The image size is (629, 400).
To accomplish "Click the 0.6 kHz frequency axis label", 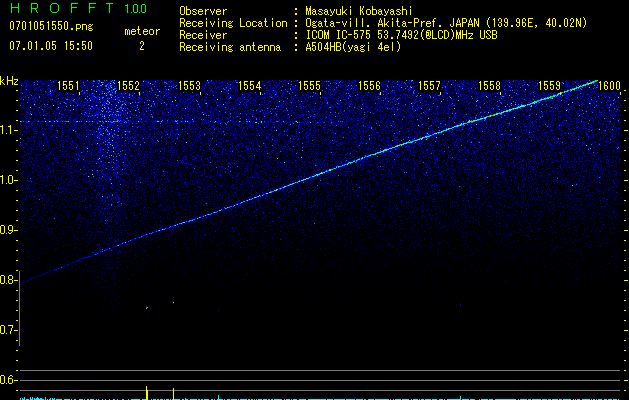I will [x=8, y=380].
